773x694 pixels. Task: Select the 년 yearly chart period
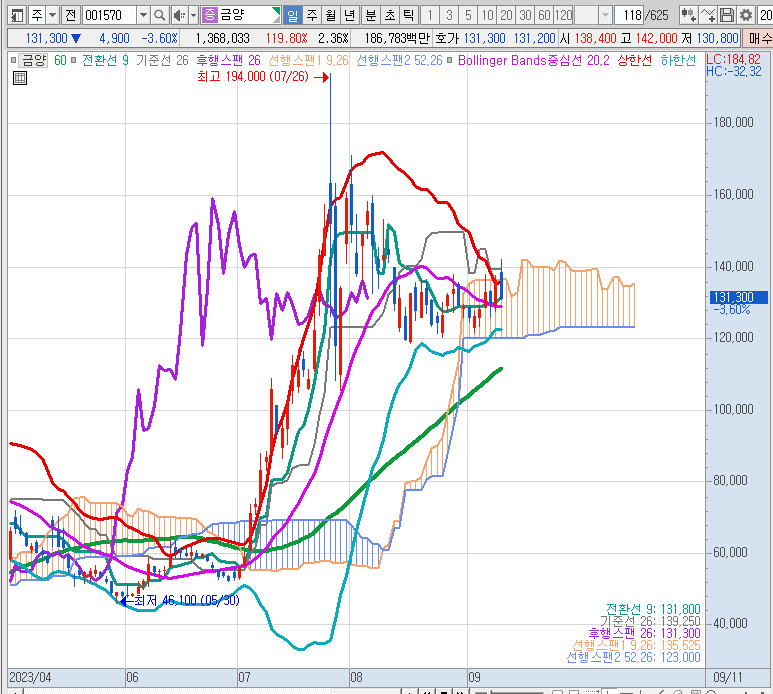pyautogui.click(x=350, y=16)
